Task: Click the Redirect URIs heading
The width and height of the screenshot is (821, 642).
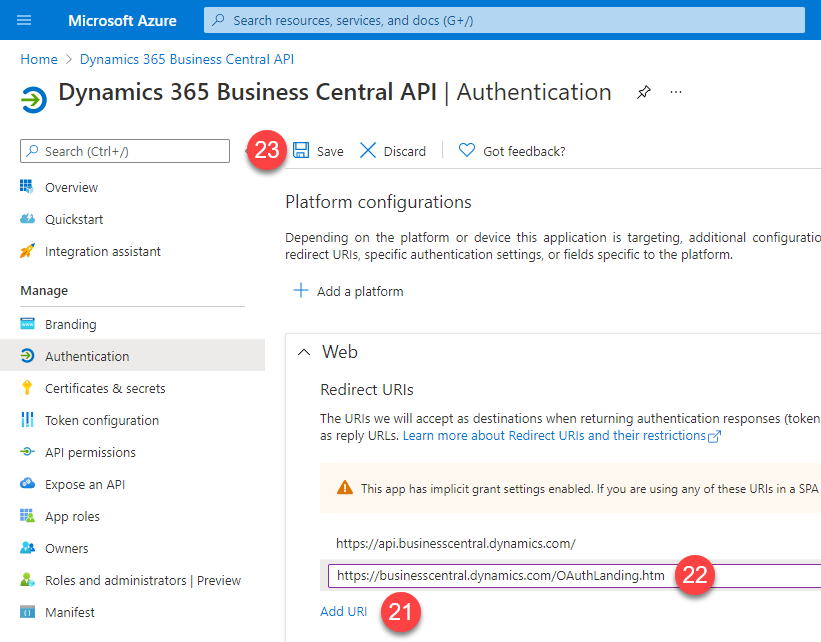Action: pyautogui.click(x=367, y=390)
